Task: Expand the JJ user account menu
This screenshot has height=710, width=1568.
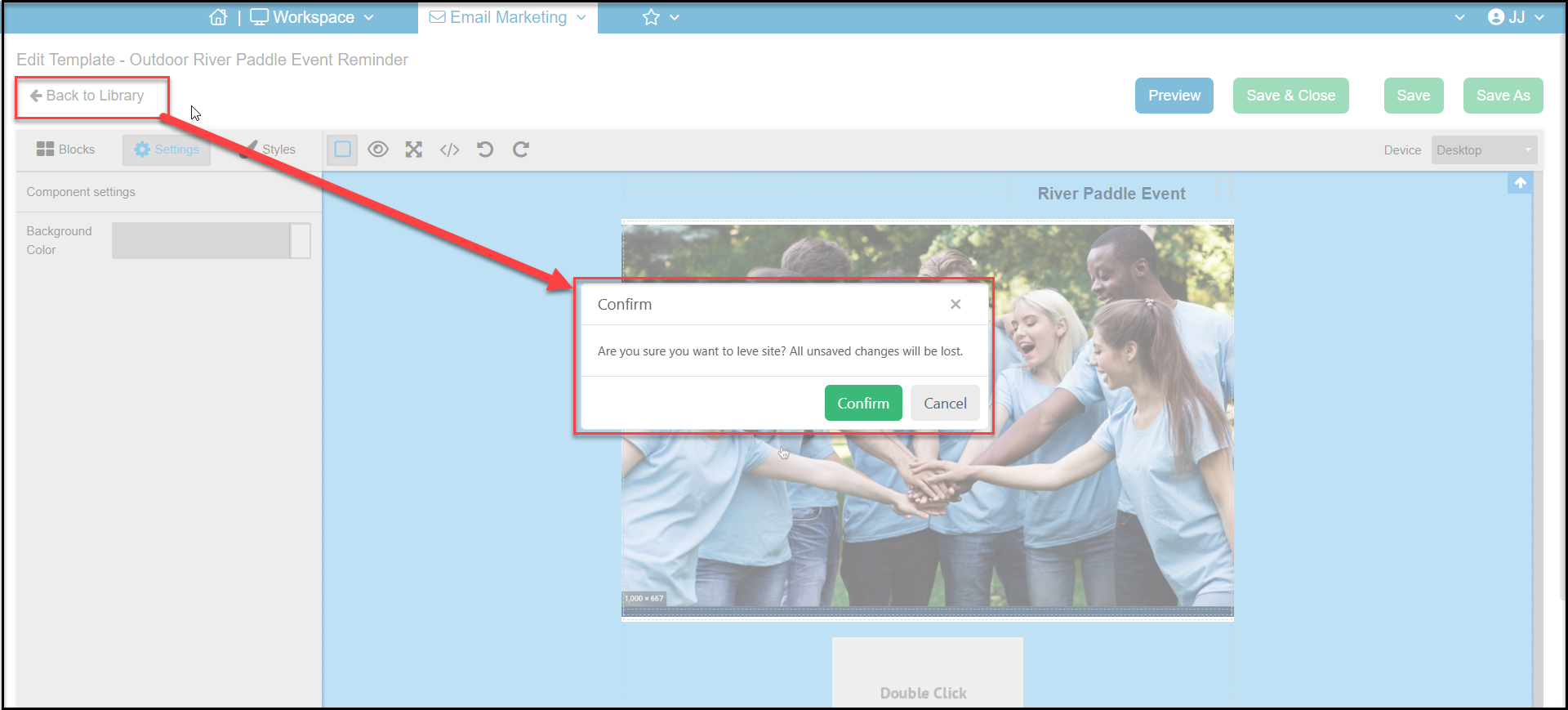Action: coord(1516,17)
